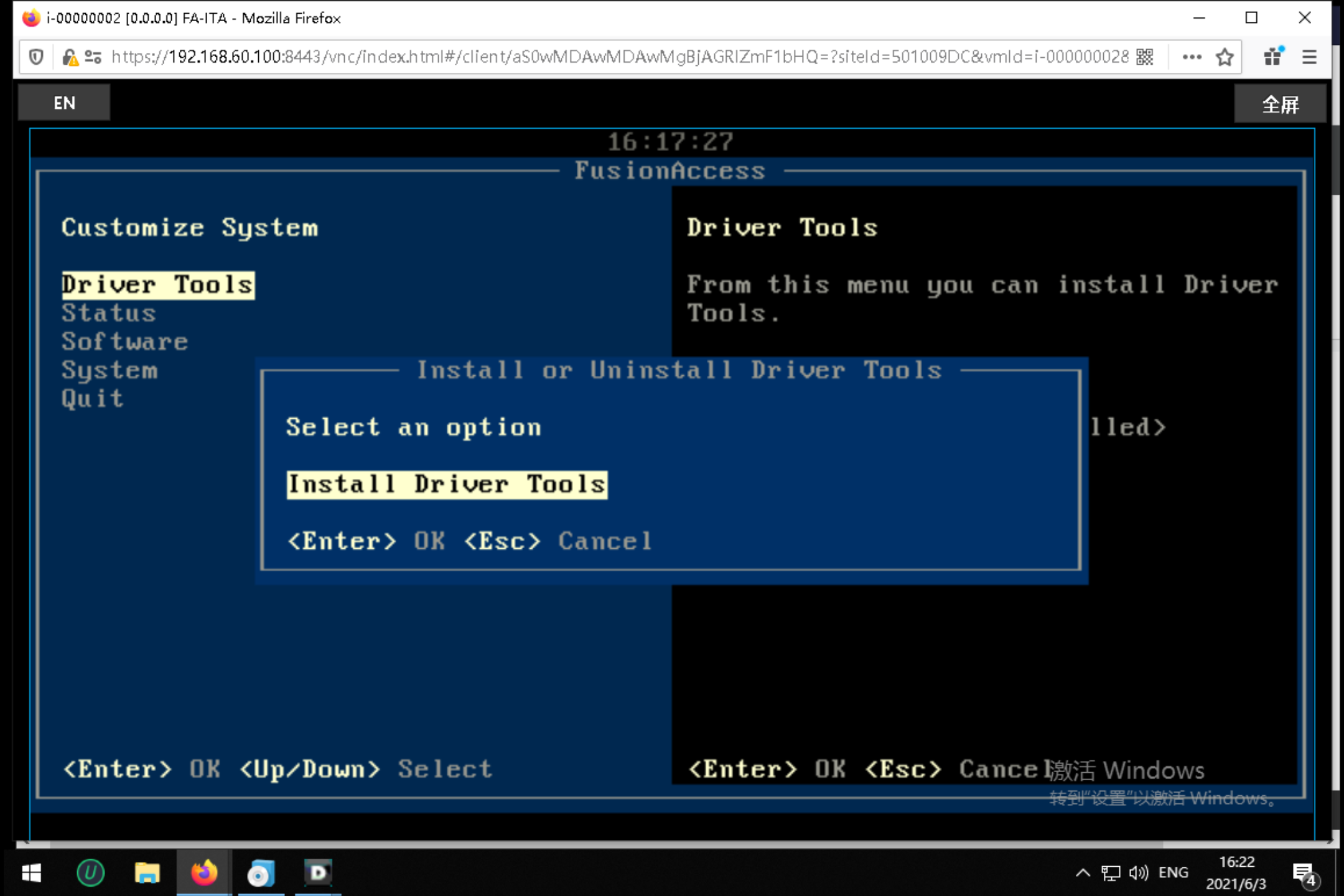The height and width of the screenshot is (896, 1344).
Task: Expand the hidden system tray icons chevron
Action: pos(1083,873)
